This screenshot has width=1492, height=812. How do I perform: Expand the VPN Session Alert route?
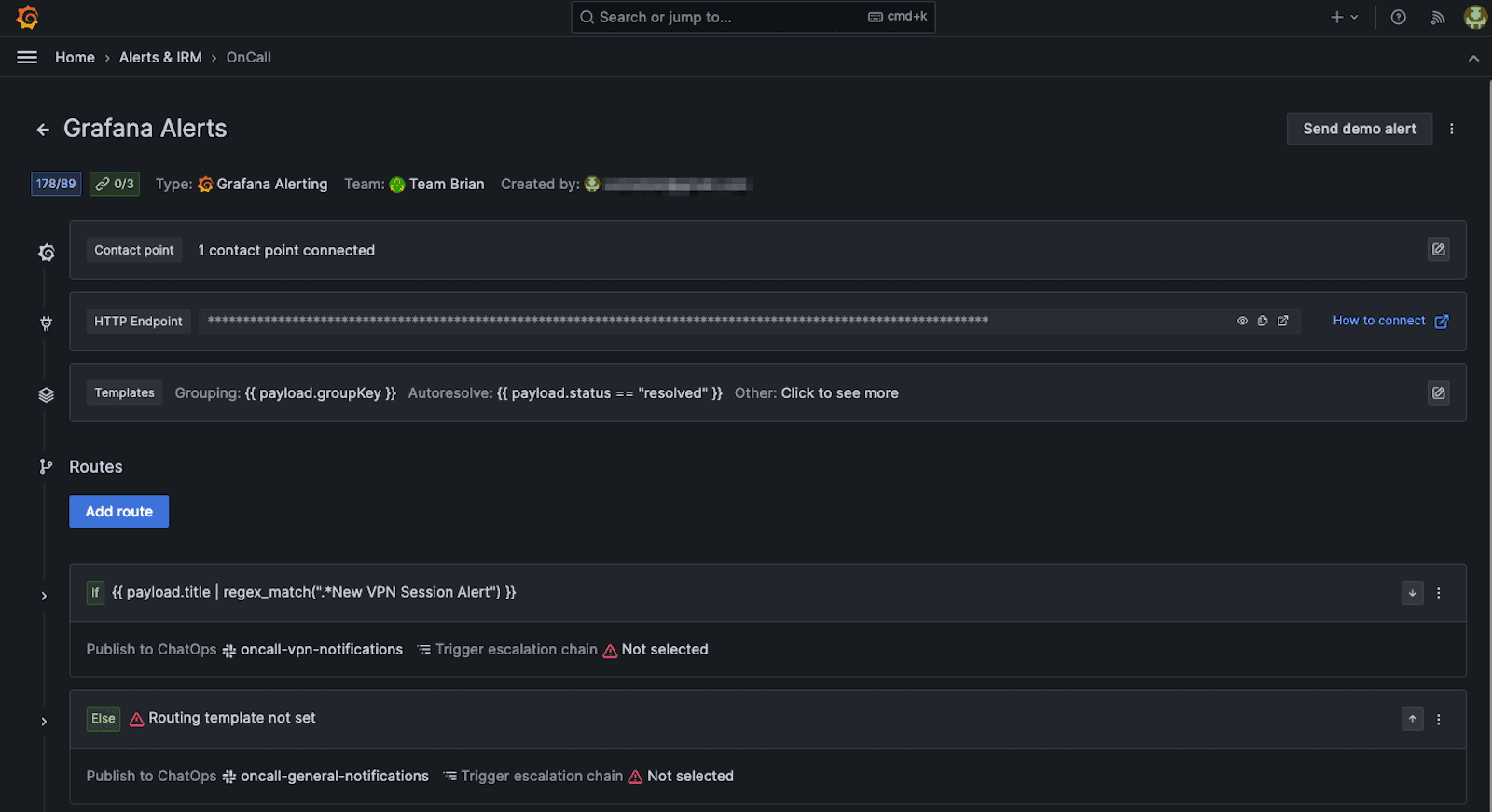click(x=44, y=596)
